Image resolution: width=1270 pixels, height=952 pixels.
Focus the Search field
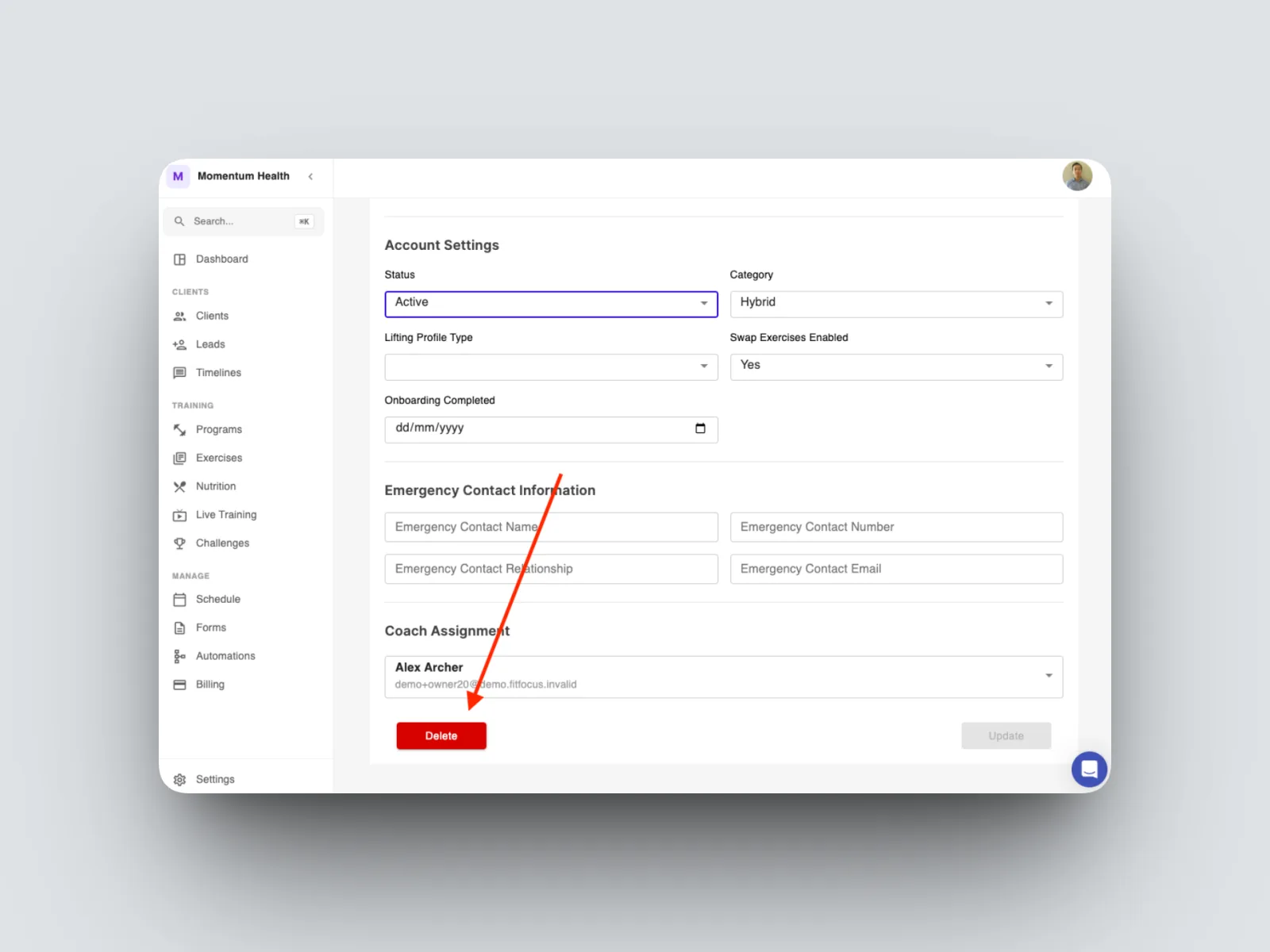tap(244, 221)
